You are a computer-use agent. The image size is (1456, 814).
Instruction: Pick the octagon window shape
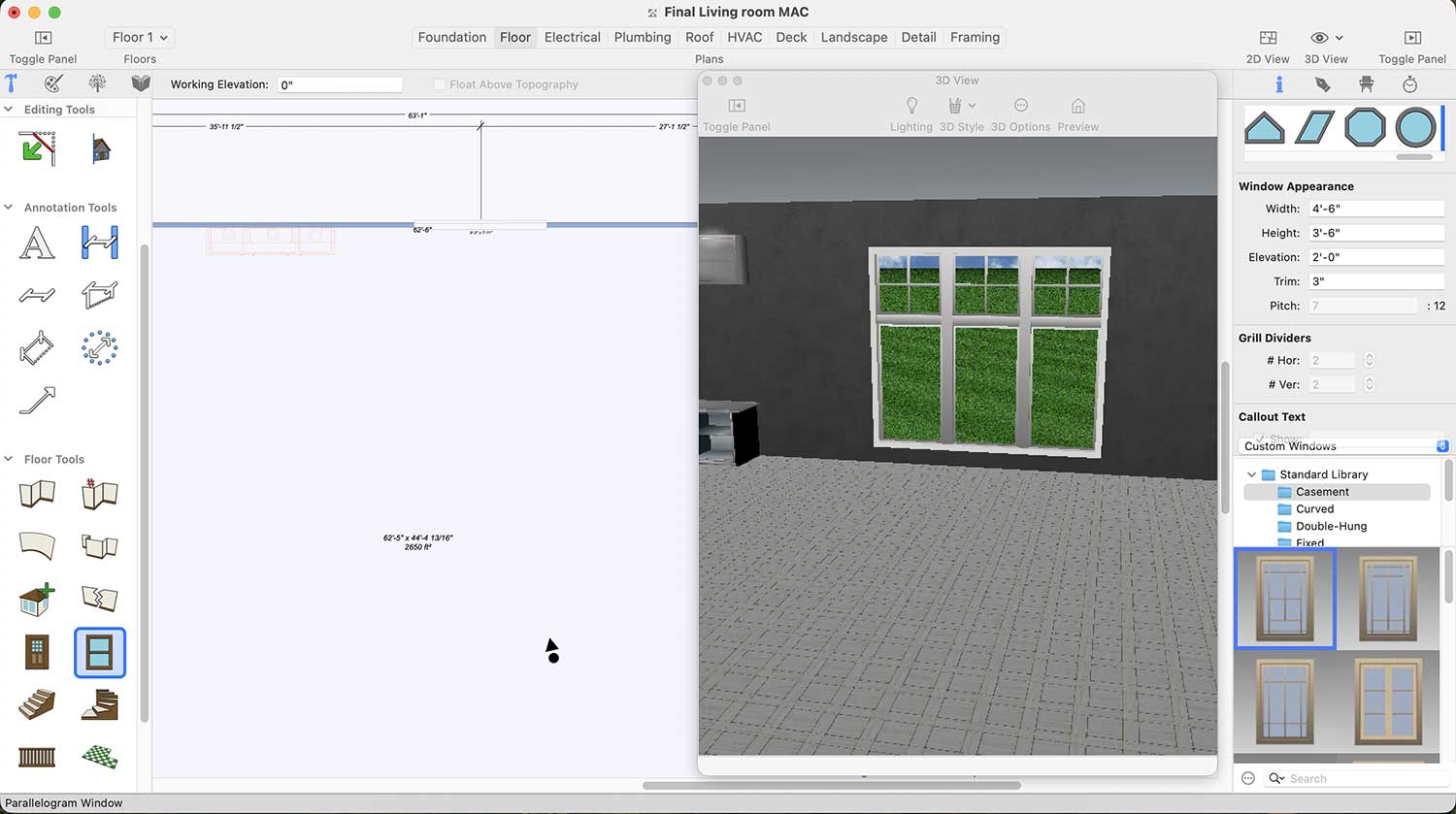[x=1365, y=128]
